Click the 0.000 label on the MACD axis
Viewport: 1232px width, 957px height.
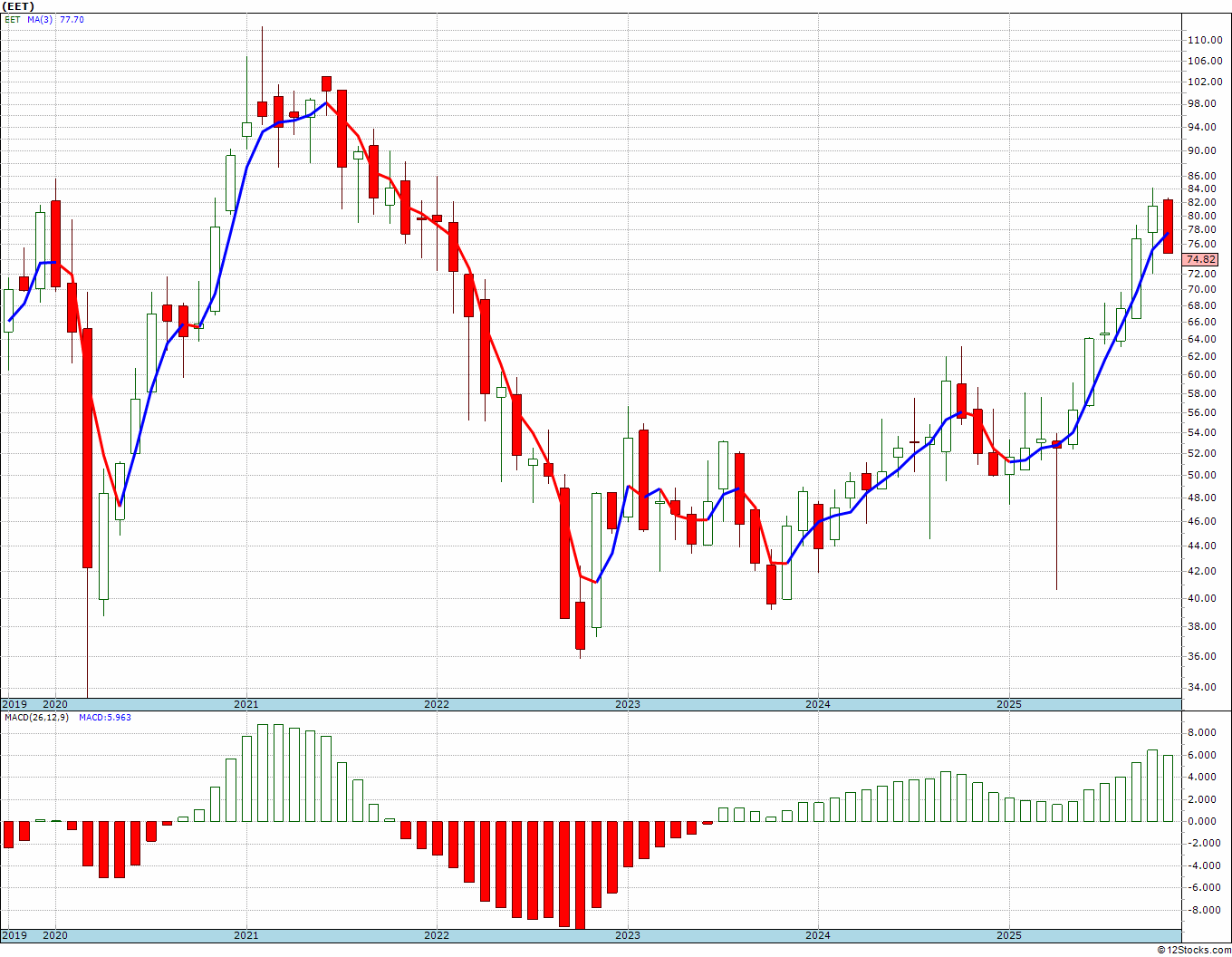[x=1203, y=821]
